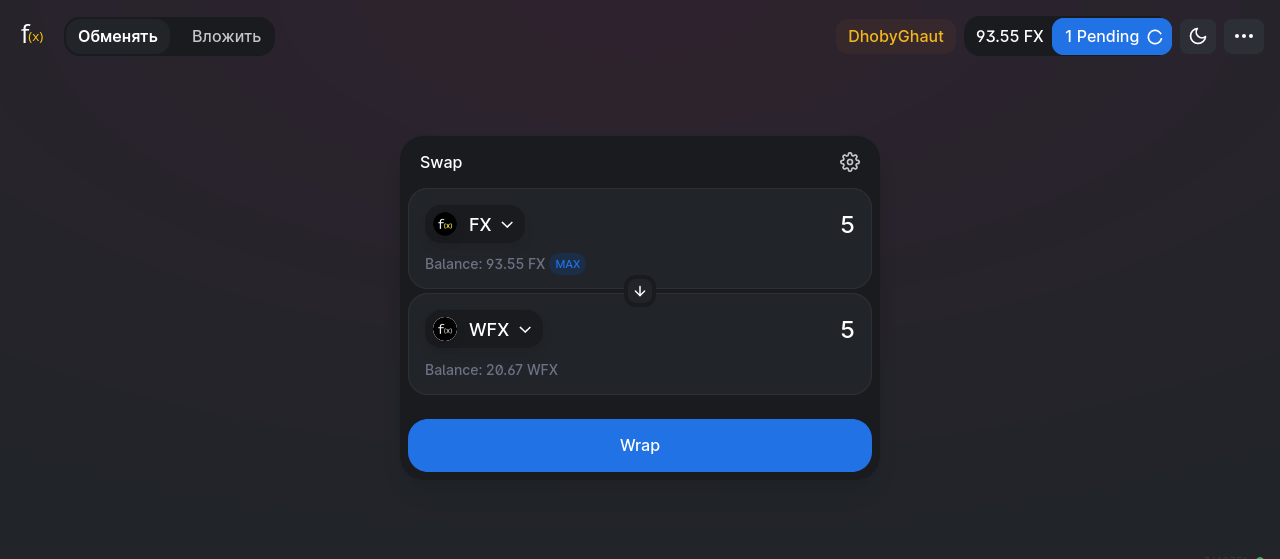View the 1 Pending transaction
The width and height of the screenshot is (1280, 559).
point(1112,37)
